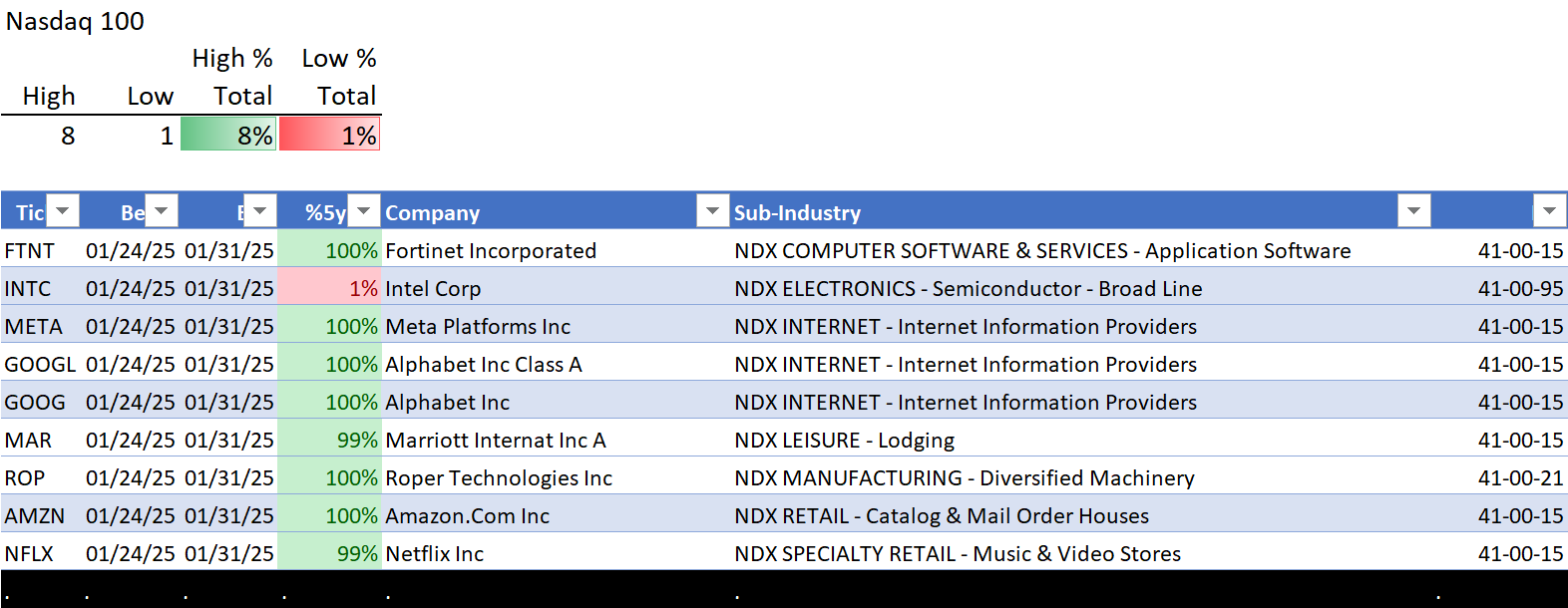This screenshot has height=608, width=1568.
Task: Click the High % Total header cell
Action: coord(232,77)
